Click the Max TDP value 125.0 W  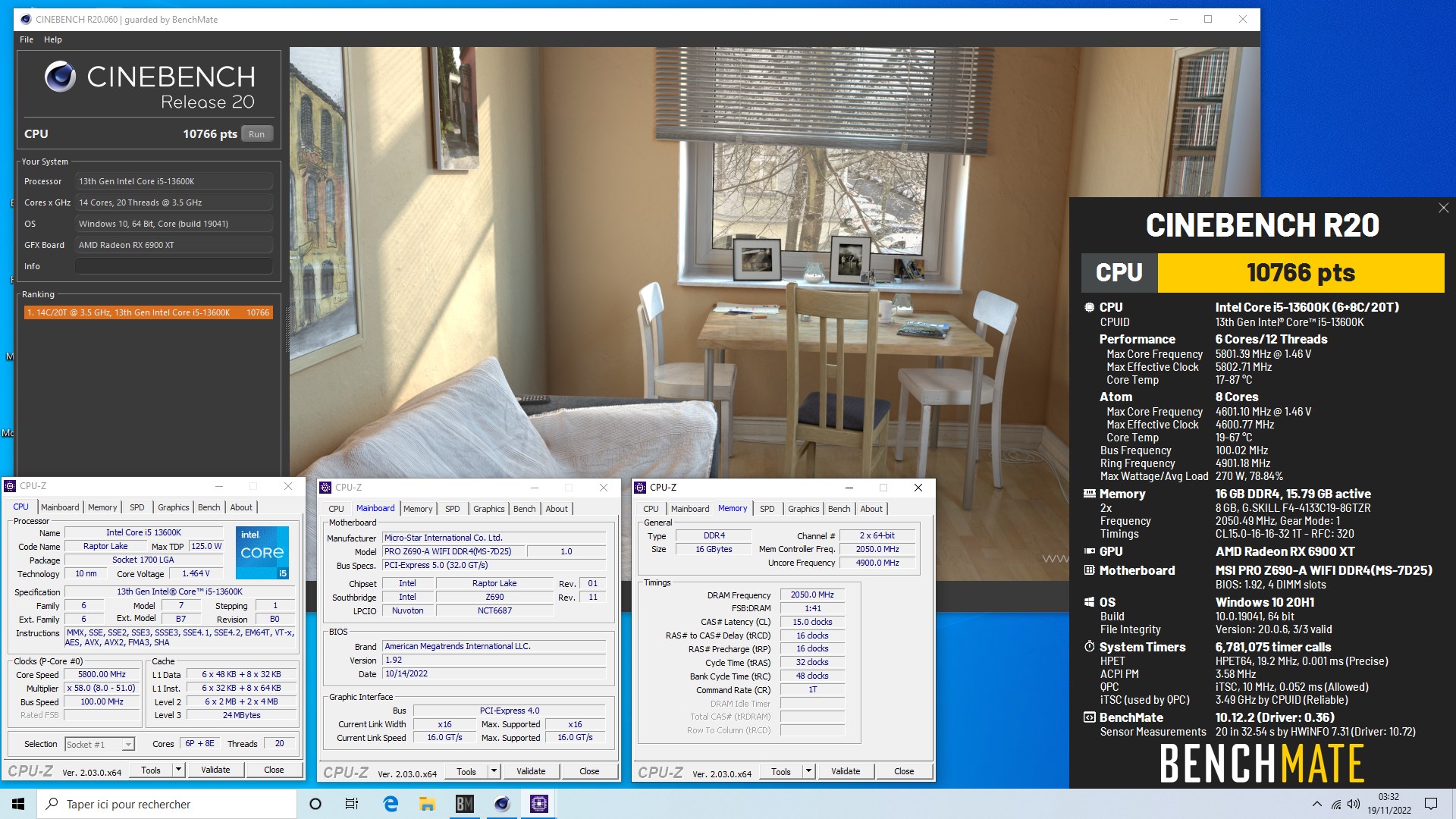click(x=206, y=546)
